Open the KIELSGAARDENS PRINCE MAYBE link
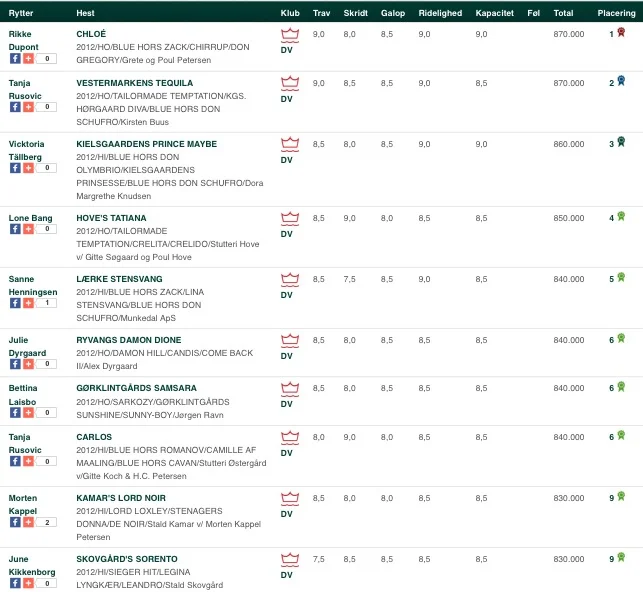The height and width of the screenshot is (592, 643). (146, 144)
